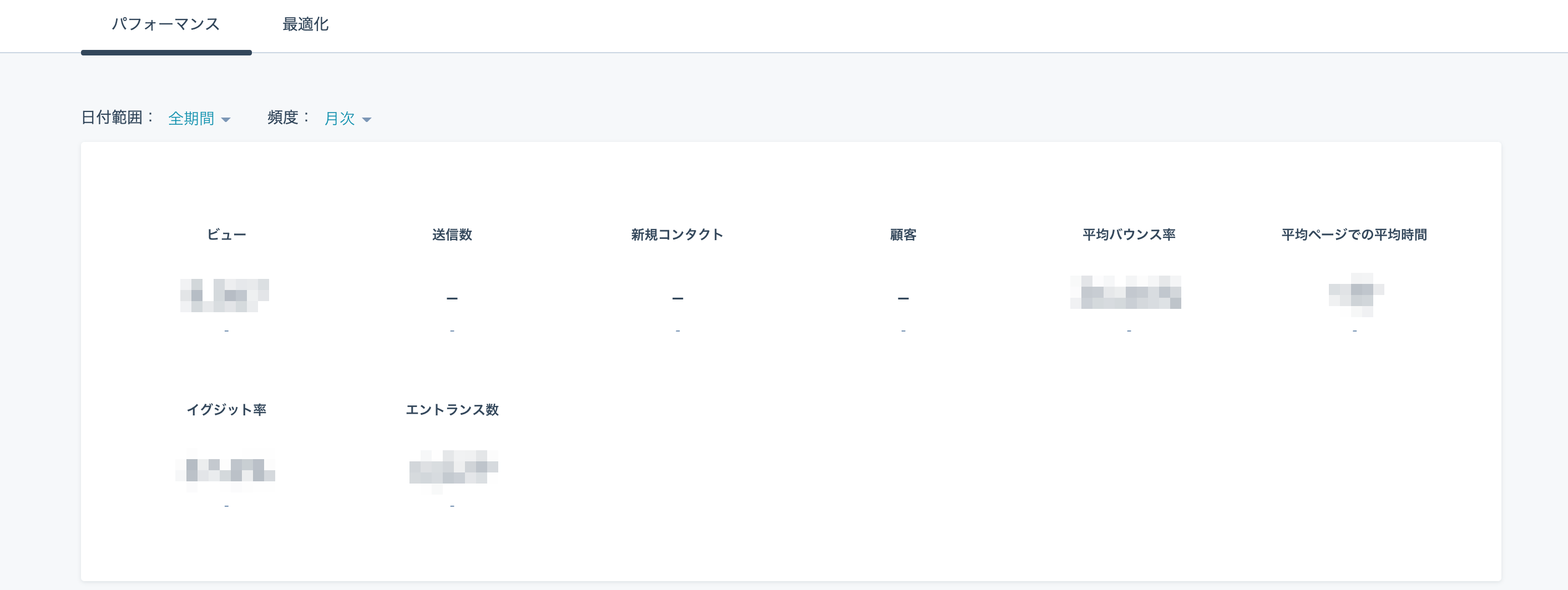Click the イグジット率 metric value
Viewport: 1568px width, 590px height.
pos(226,472)
